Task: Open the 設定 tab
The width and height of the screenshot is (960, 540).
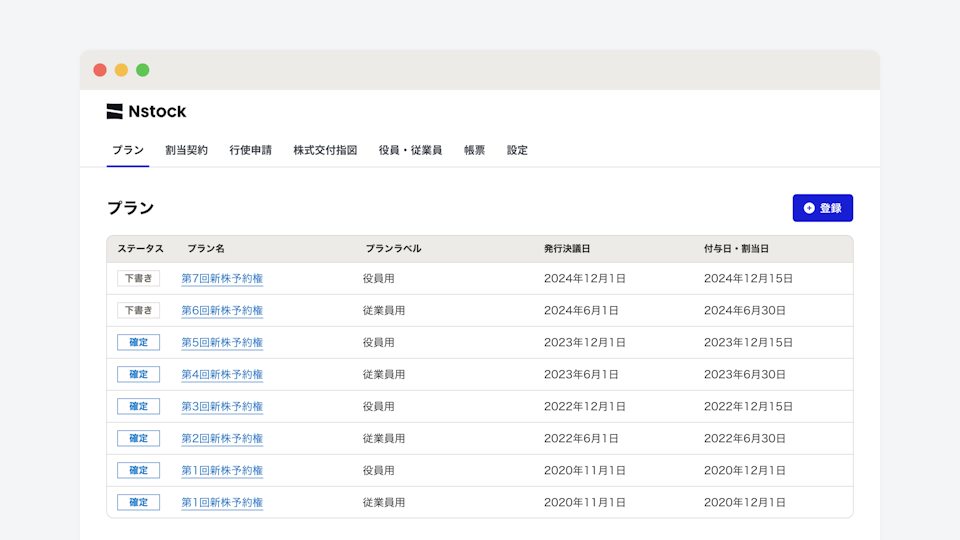Action: (x=517, y=150)
